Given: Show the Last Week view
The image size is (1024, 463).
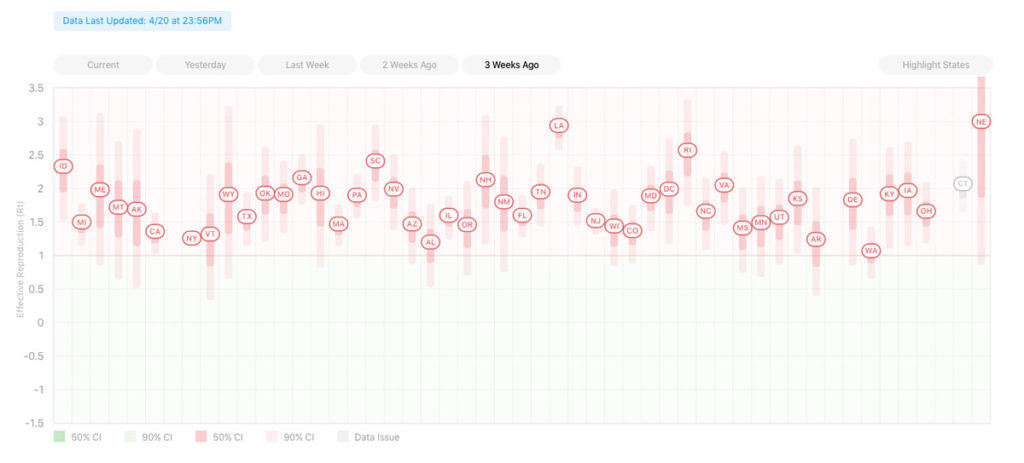Looking at the screenshot, I should (x=307, y=65).
